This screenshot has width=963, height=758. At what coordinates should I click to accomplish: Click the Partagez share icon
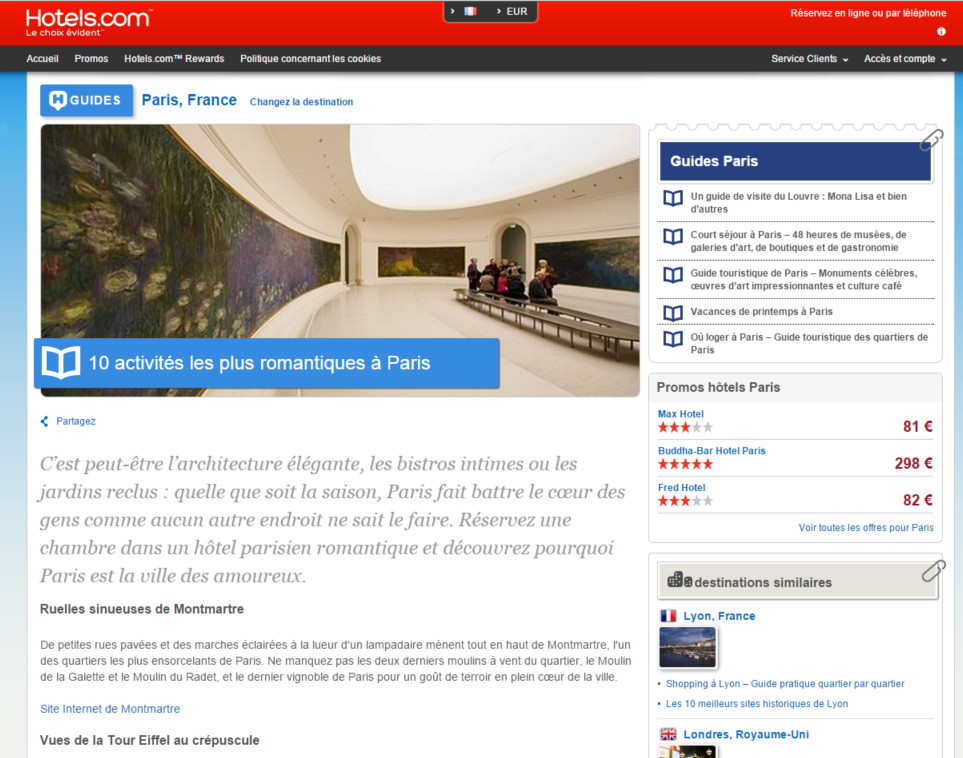click(x=45, y=422)
